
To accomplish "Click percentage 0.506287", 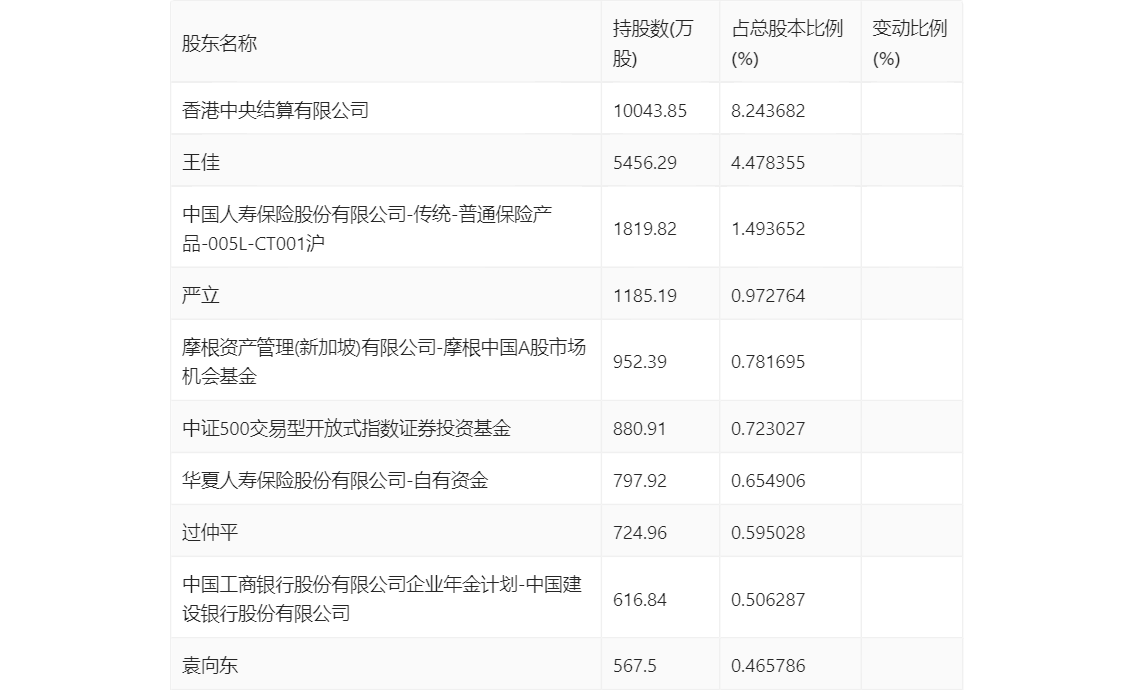I will 767,600.
